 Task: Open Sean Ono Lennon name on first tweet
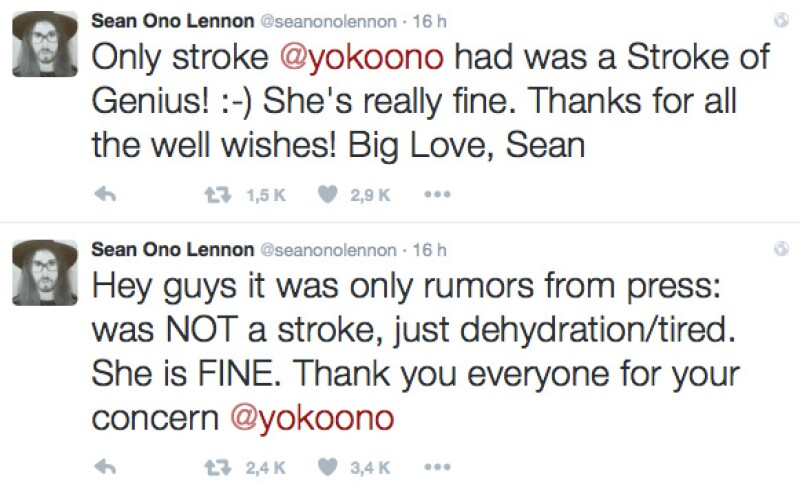click(x=172, y=21)
